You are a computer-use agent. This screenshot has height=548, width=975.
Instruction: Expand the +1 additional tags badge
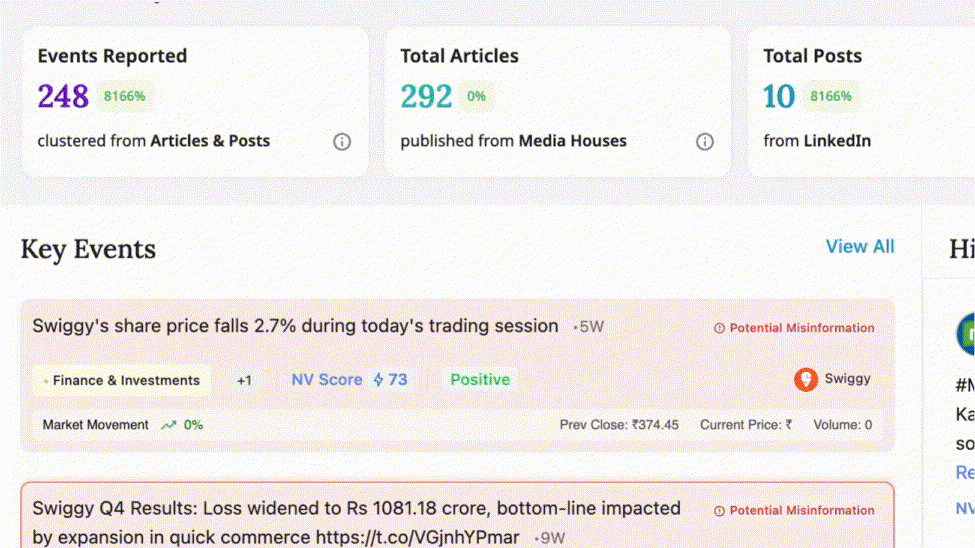click(244, 380)
